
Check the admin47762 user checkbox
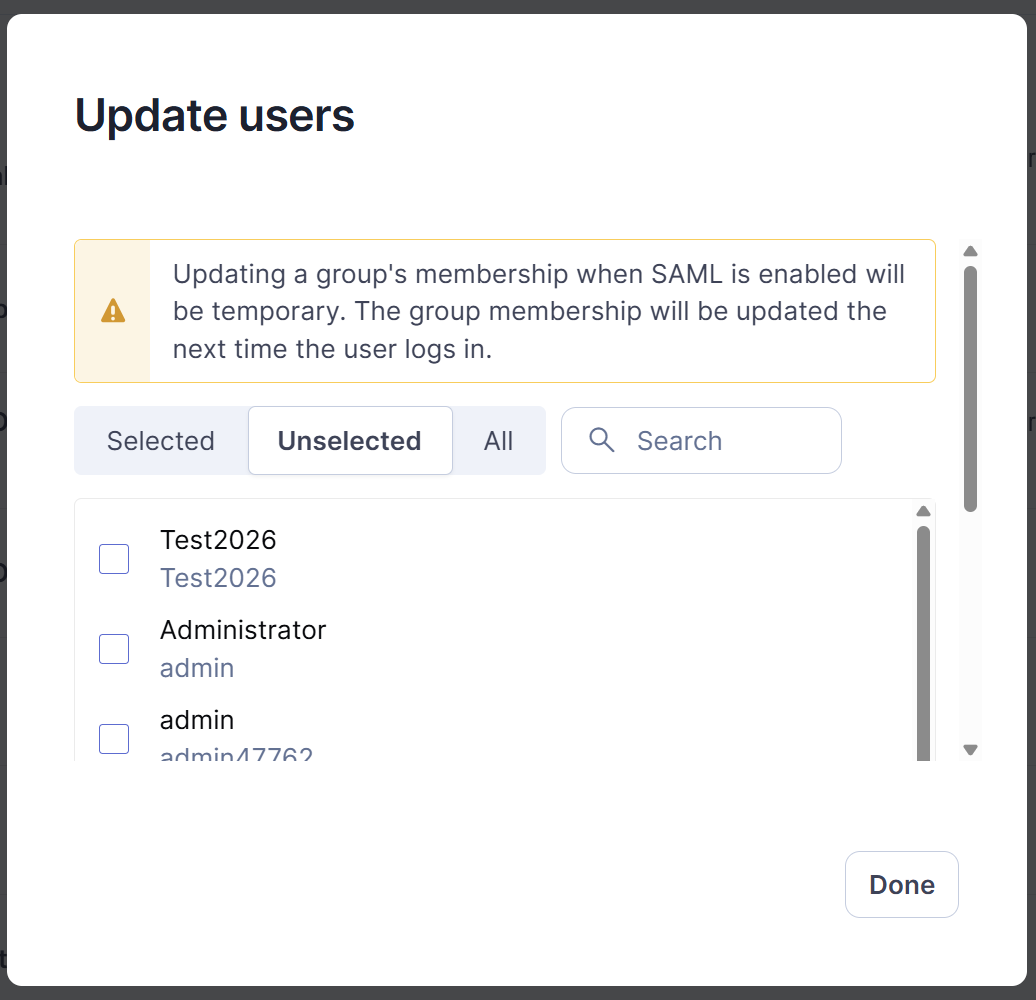click(114, 738)
